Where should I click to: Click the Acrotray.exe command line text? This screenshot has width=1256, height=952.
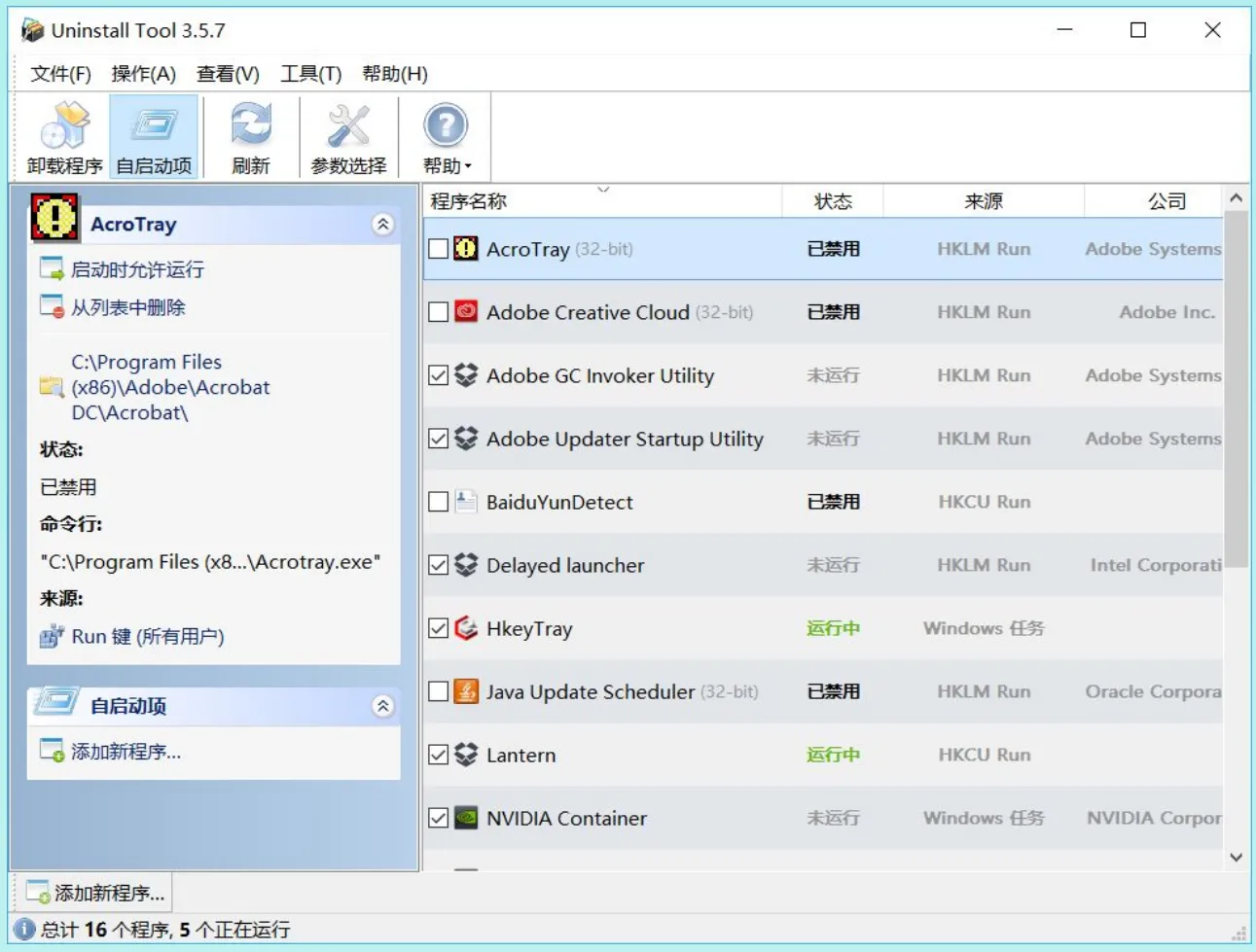210,562
